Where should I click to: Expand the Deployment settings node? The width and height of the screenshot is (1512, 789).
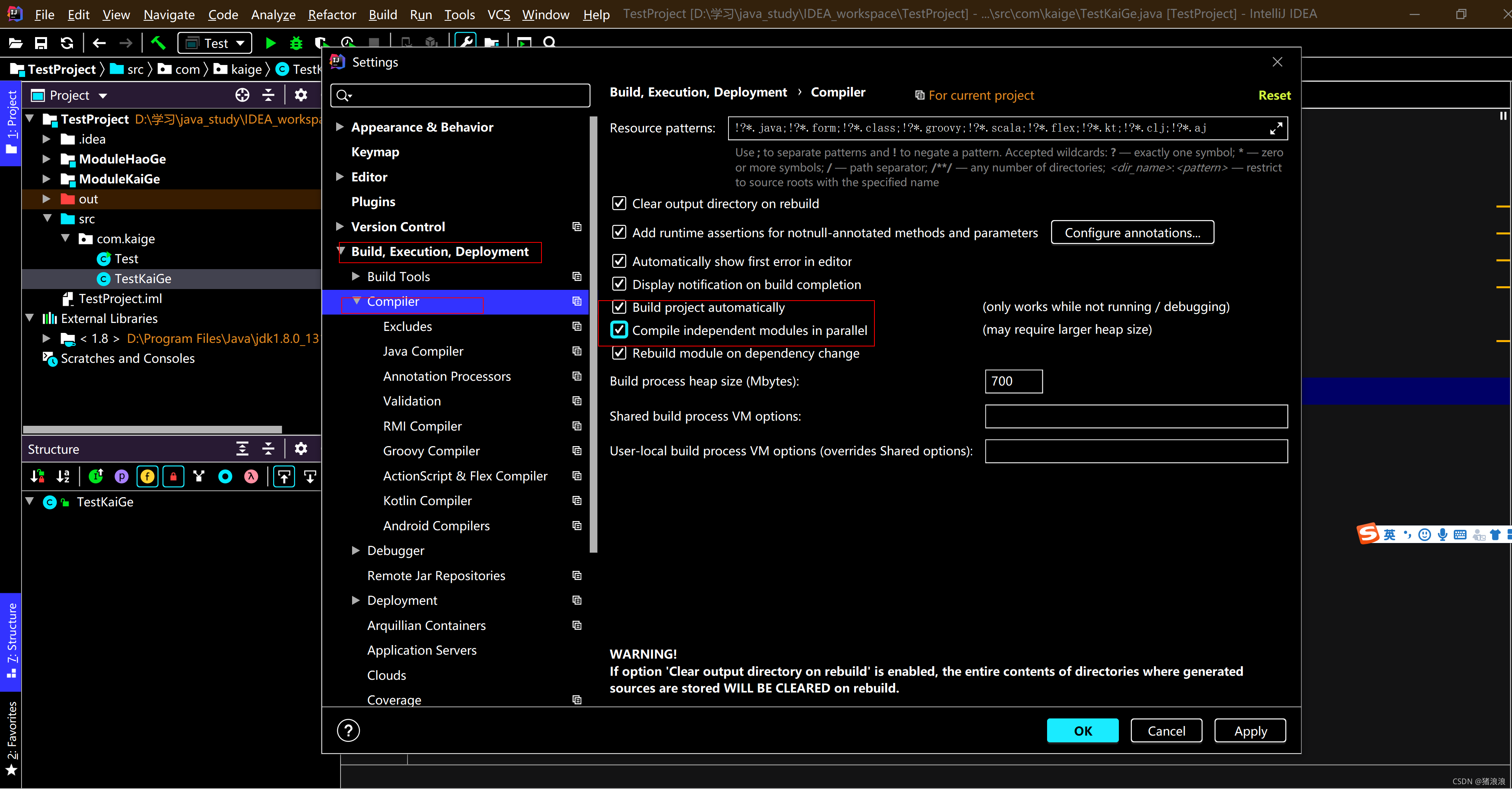click(355, 600)
